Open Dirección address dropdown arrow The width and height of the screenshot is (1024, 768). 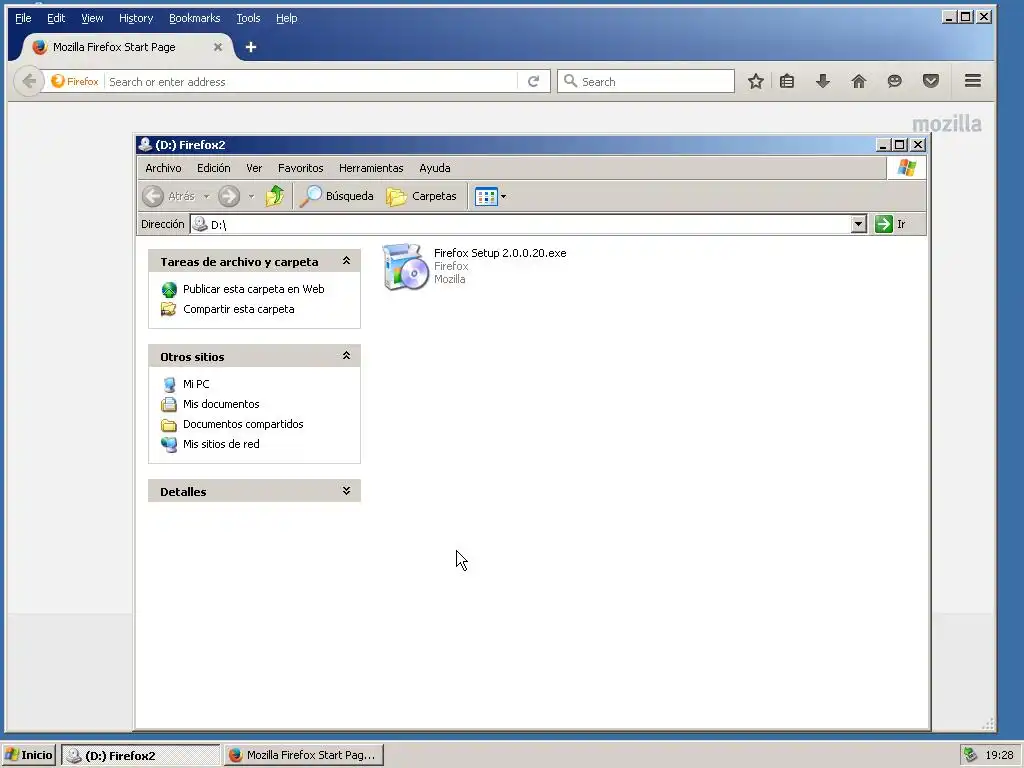pos(859,224)
